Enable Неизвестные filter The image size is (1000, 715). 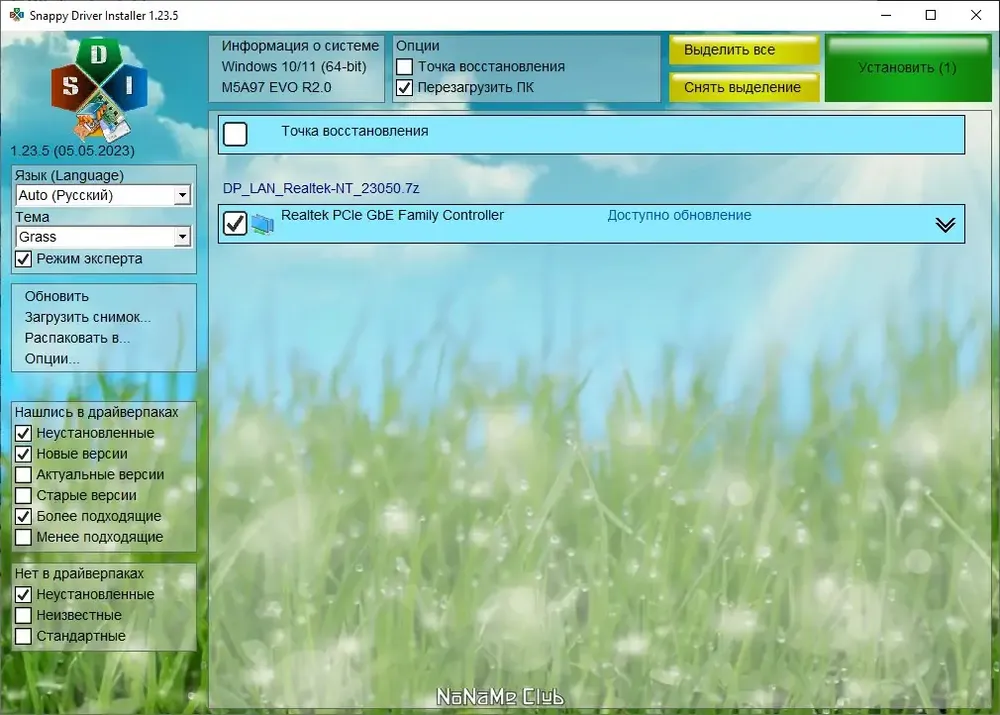point(24,615)
